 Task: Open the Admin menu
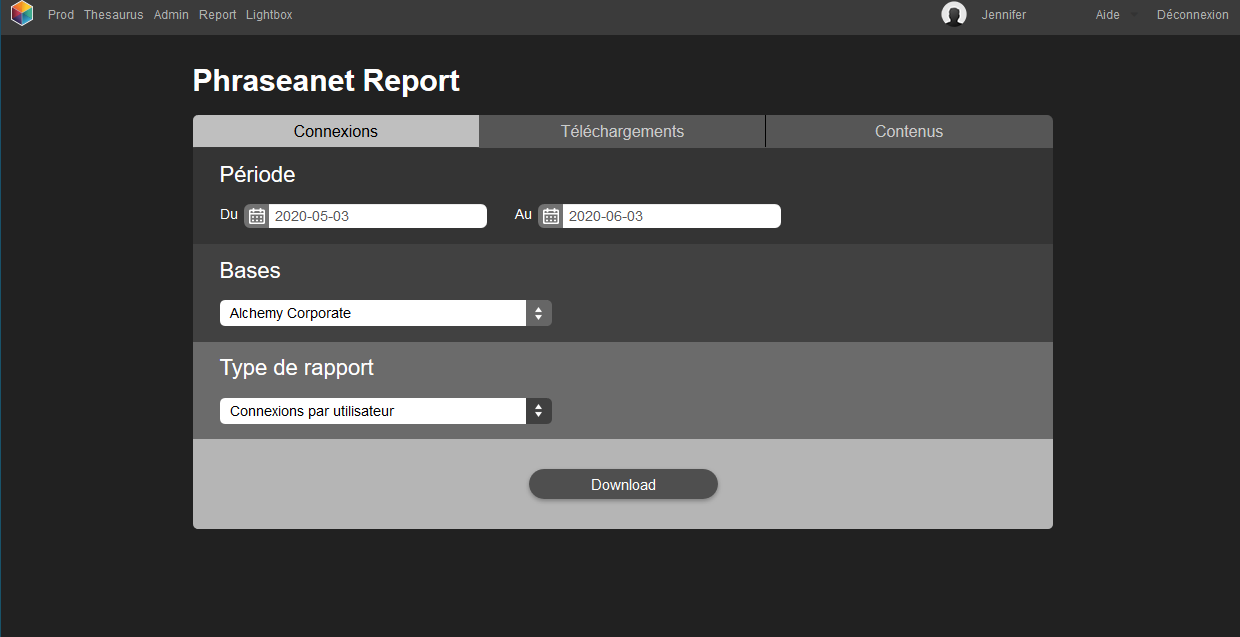click(171, 14)
